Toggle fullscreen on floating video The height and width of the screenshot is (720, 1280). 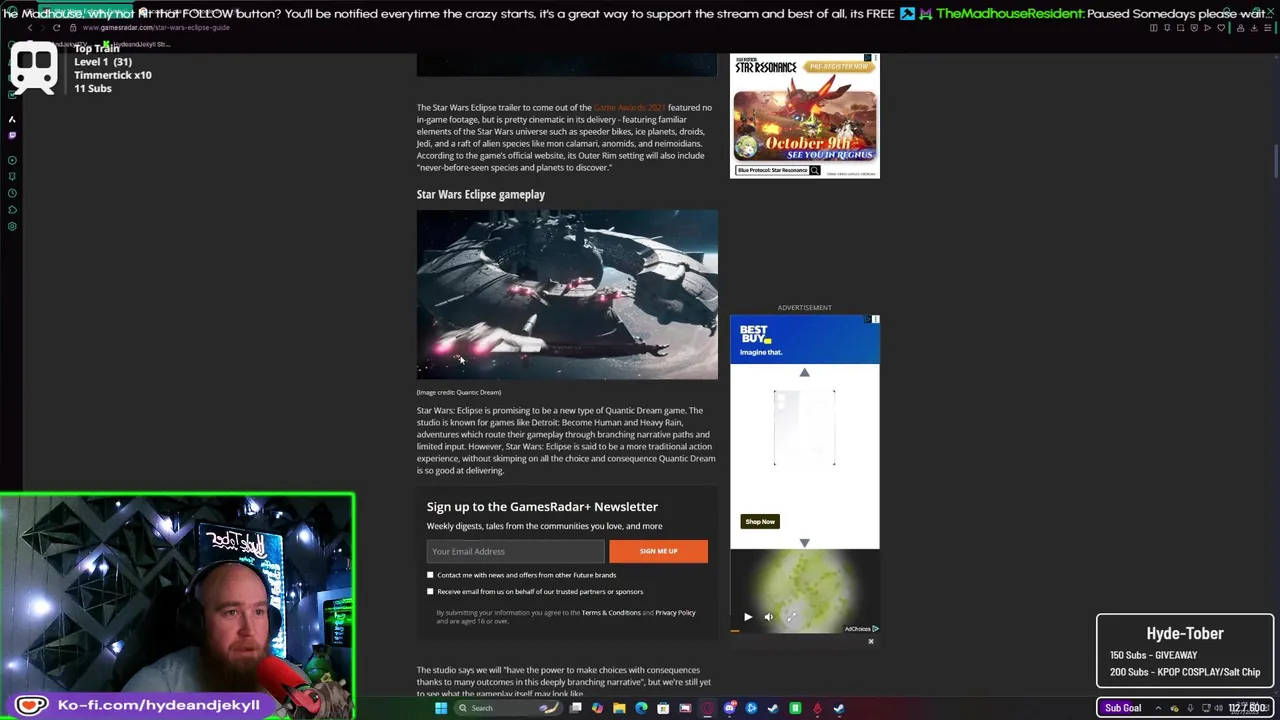click(x=790, y=617)
